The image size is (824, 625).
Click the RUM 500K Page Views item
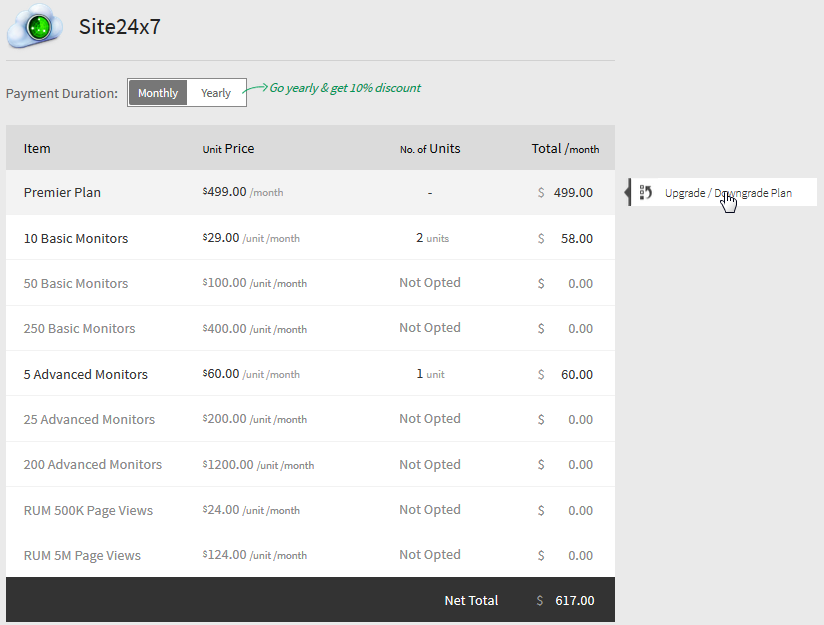tap(88, 510)
